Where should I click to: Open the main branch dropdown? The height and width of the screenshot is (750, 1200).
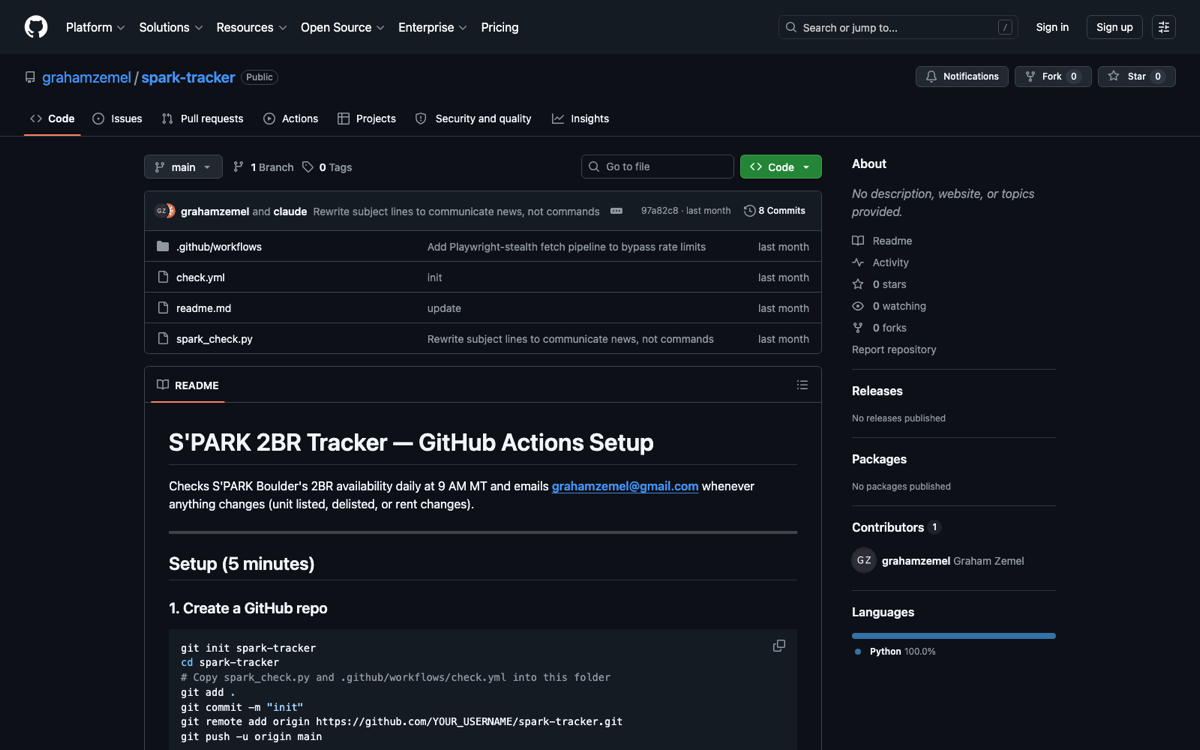pos(183,167)
